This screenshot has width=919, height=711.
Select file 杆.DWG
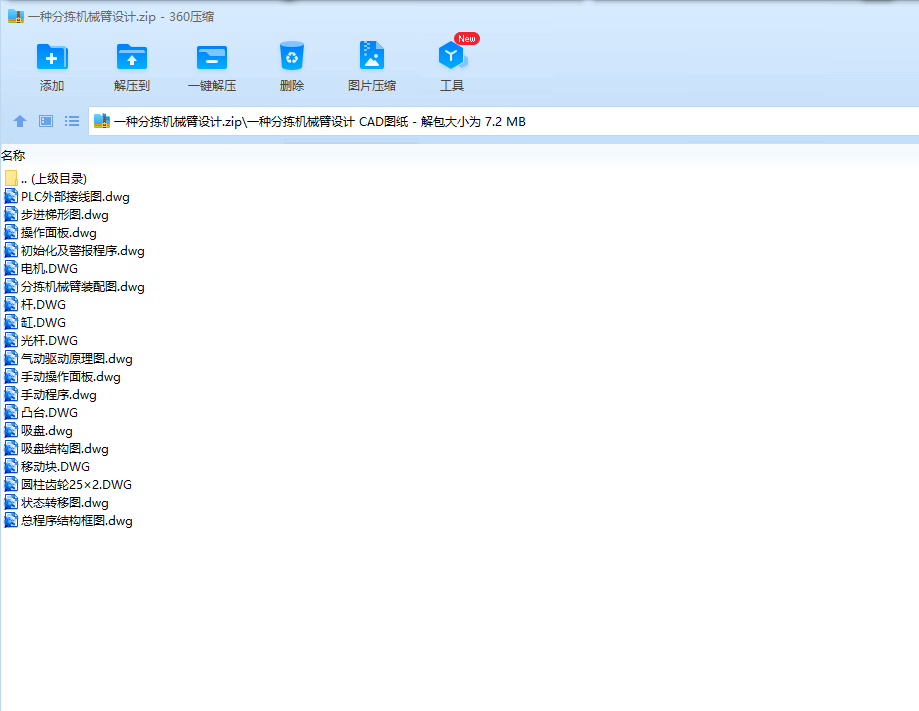pos(43,305)
